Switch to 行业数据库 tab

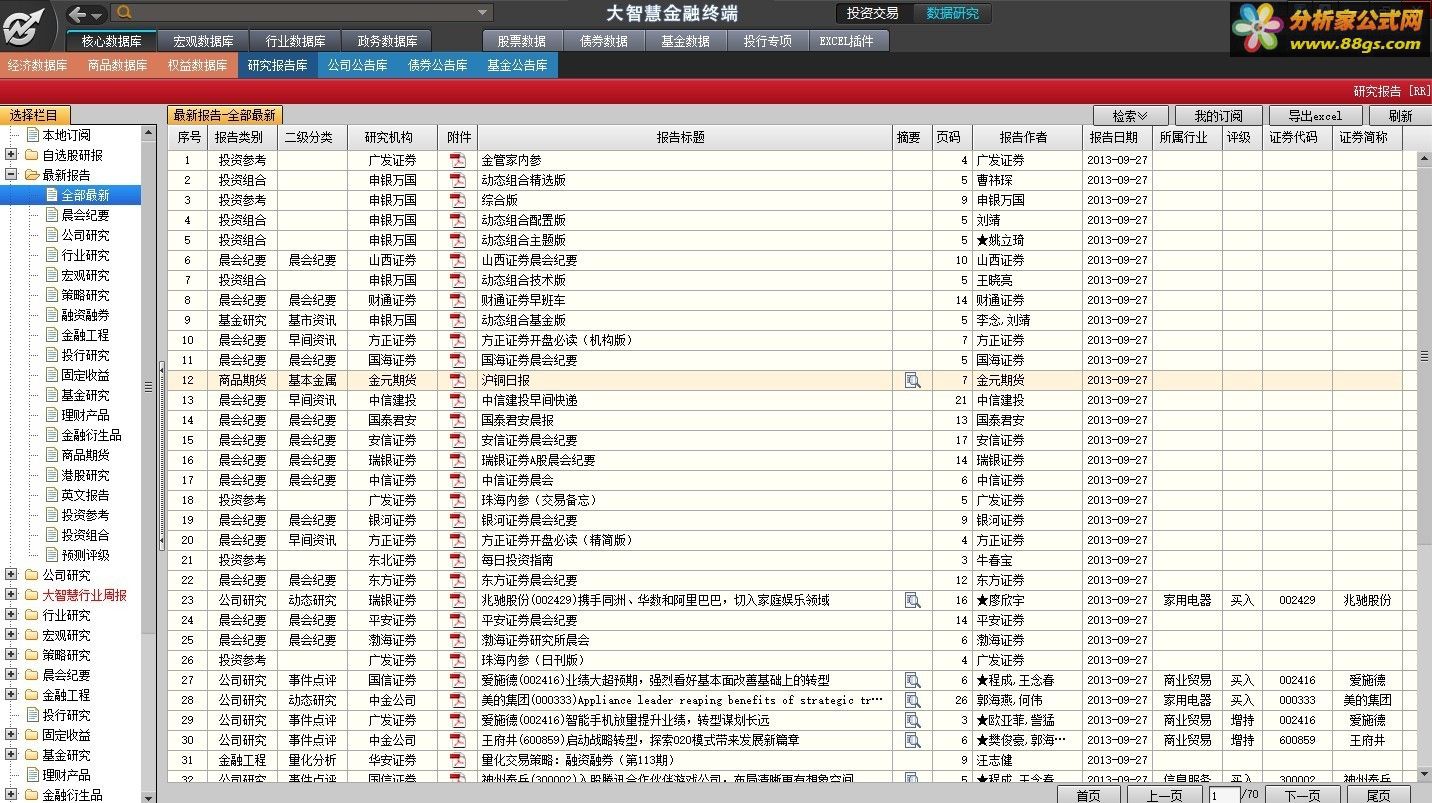295,41
